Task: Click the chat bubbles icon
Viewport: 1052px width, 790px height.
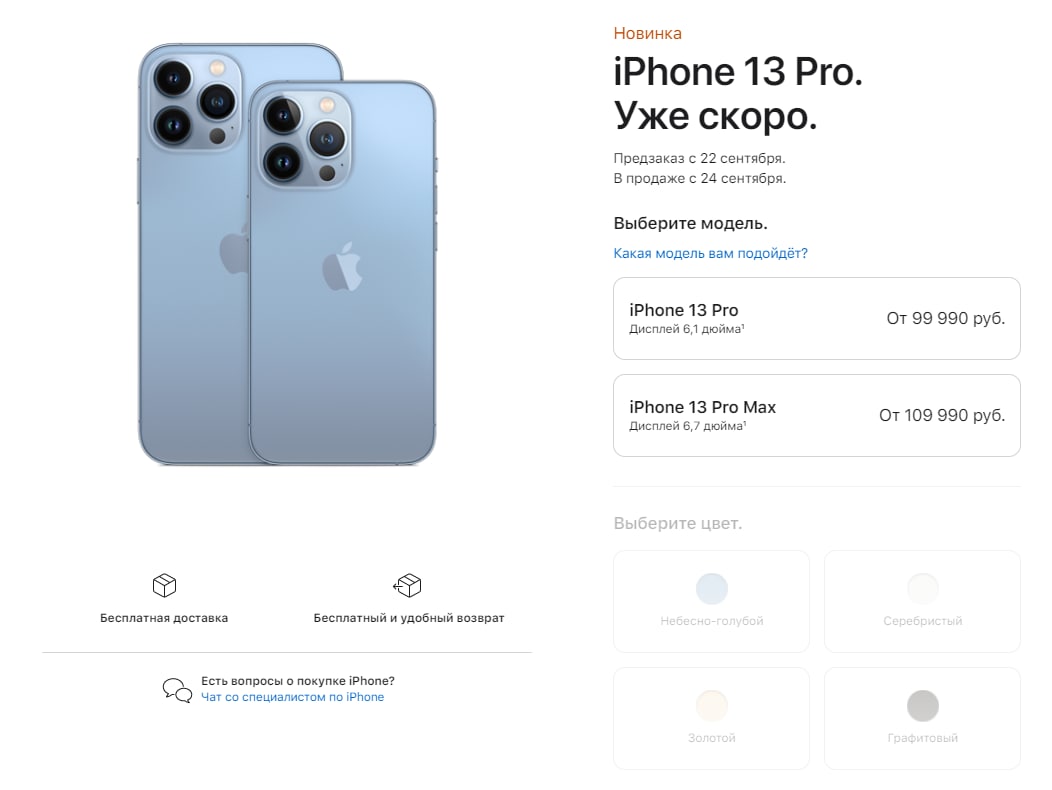Action: pyautogui.click(x=177, y=689)
